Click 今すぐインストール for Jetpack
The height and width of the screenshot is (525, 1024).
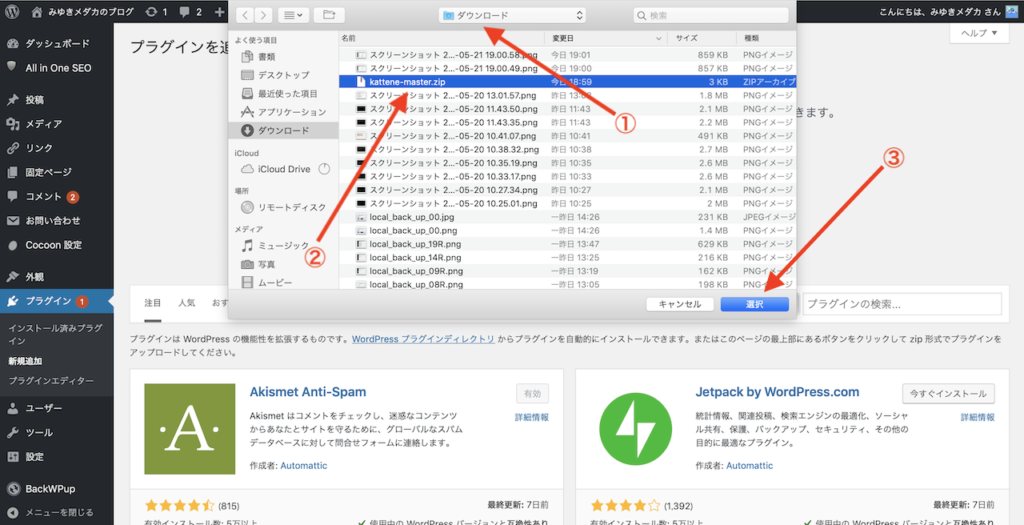[x=948, y=394]
